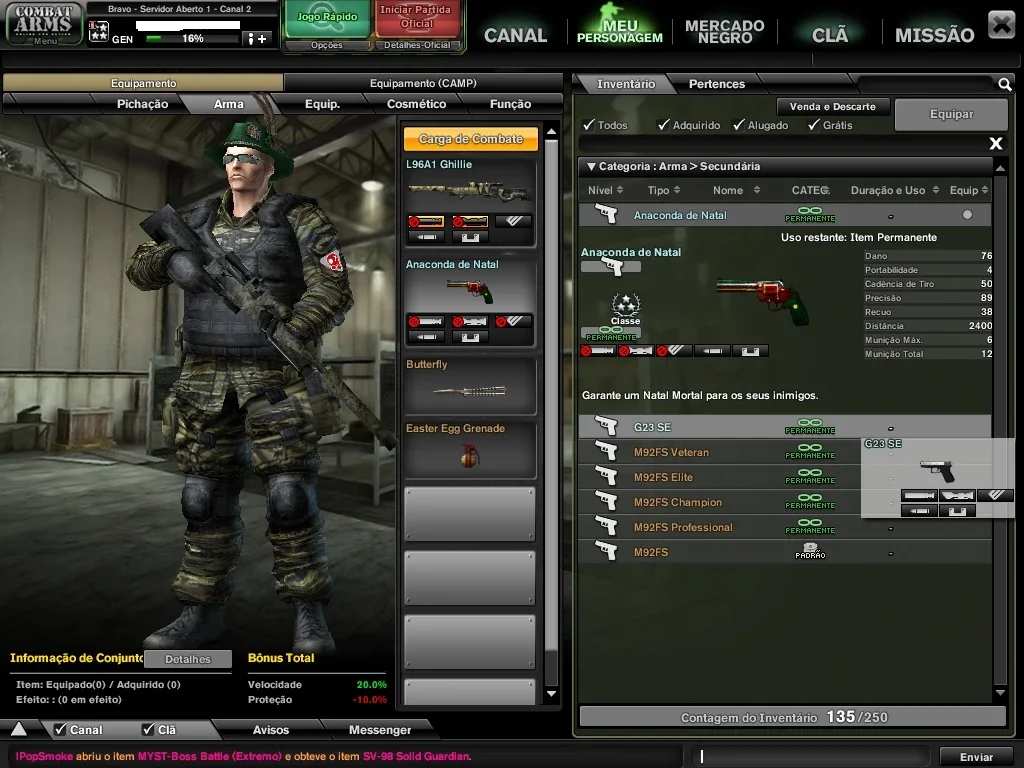This screenshot has width=1024, height=768.
Task: Click the Enviar chat button
Action: pos(976,757)
